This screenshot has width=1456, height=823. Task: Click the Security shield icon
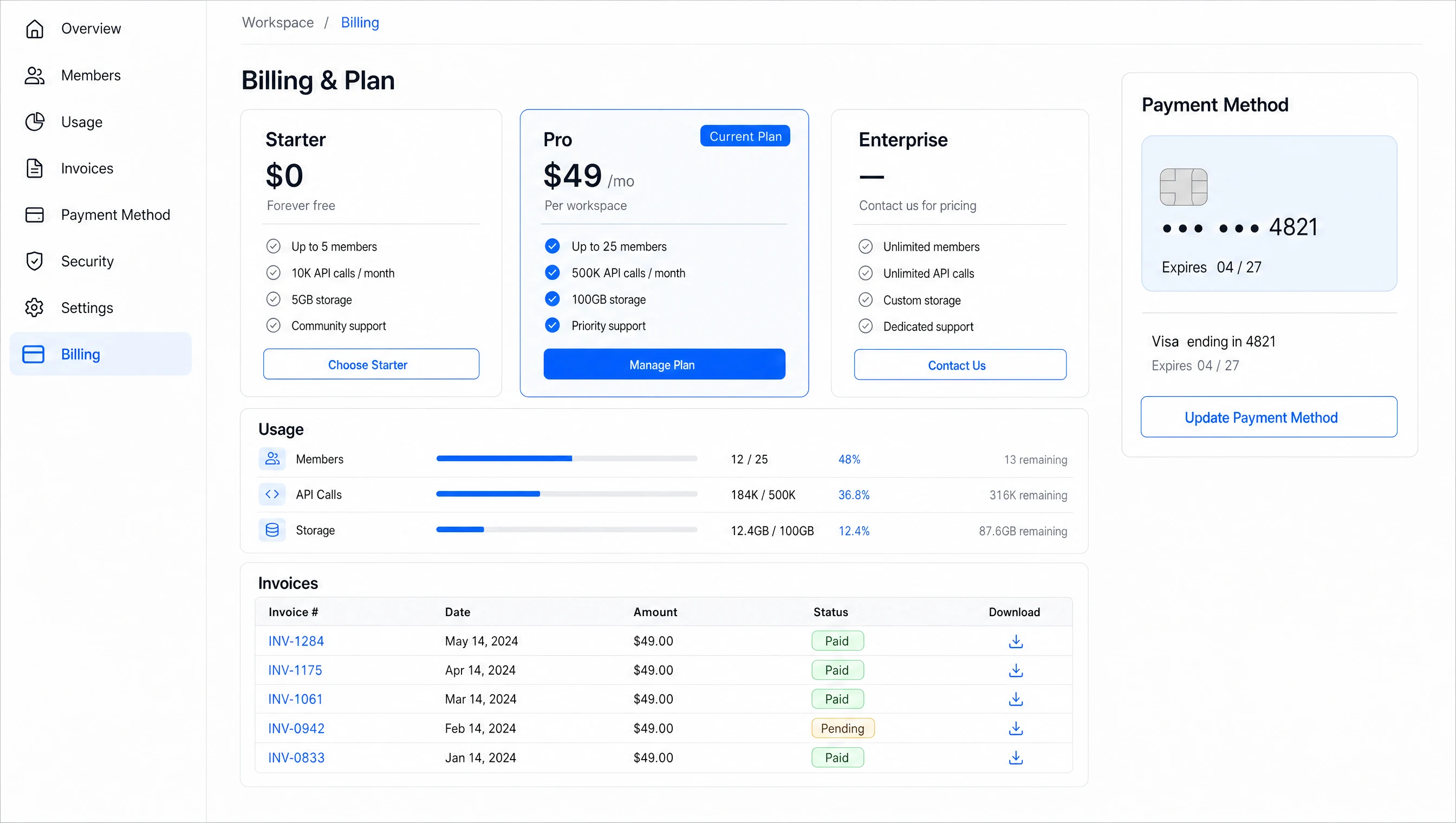pyautogui.click(x=35, y=261)
